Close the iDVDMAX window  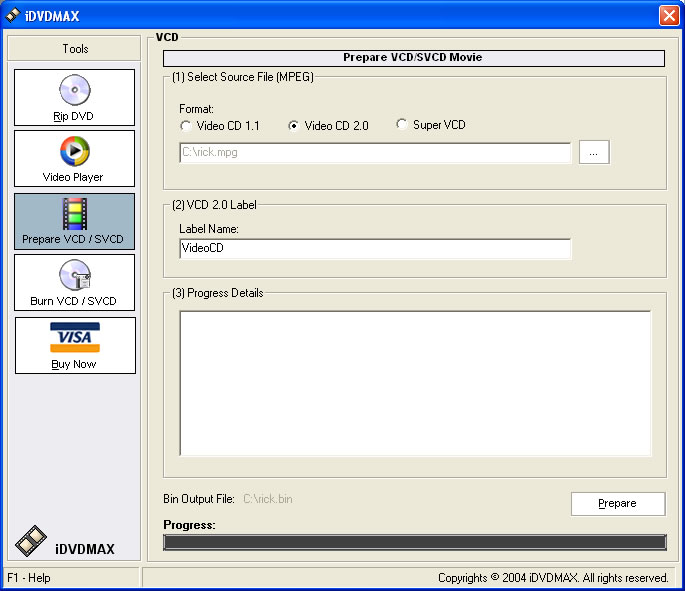tap(669, 16)
